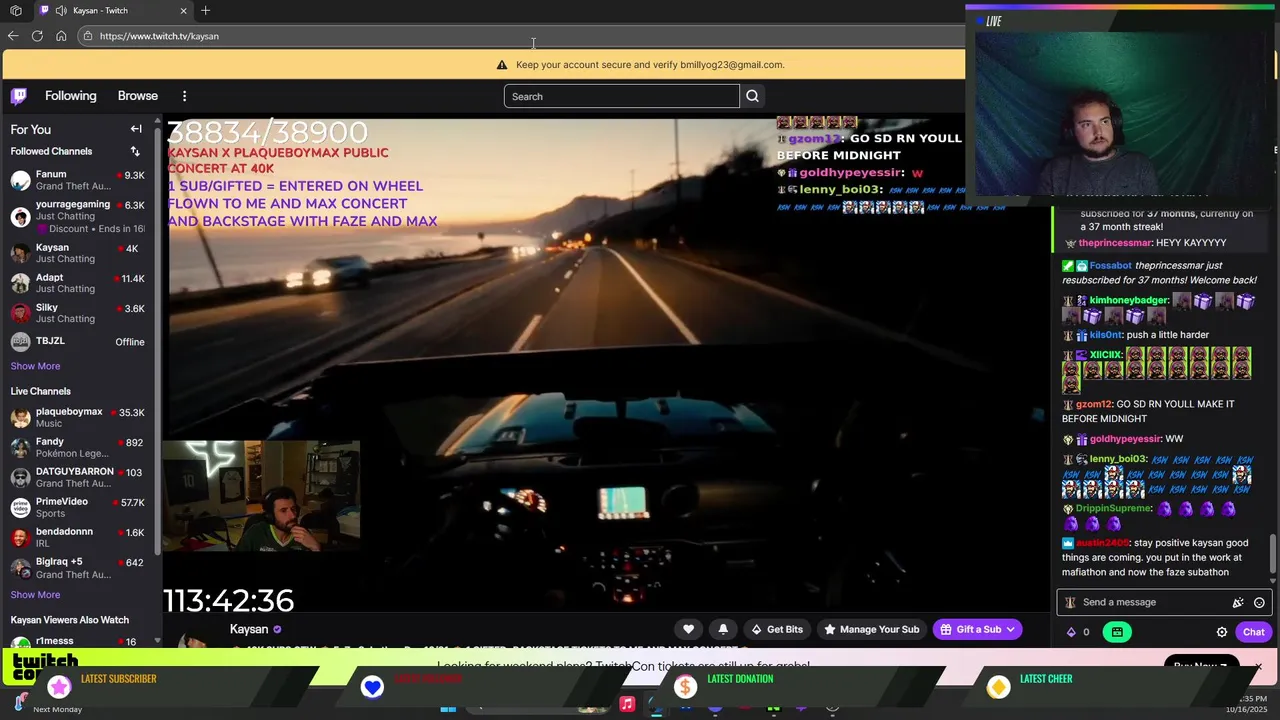Click Fossabot username in chat
The image size is (1280, 720).
coord(1110,266)
